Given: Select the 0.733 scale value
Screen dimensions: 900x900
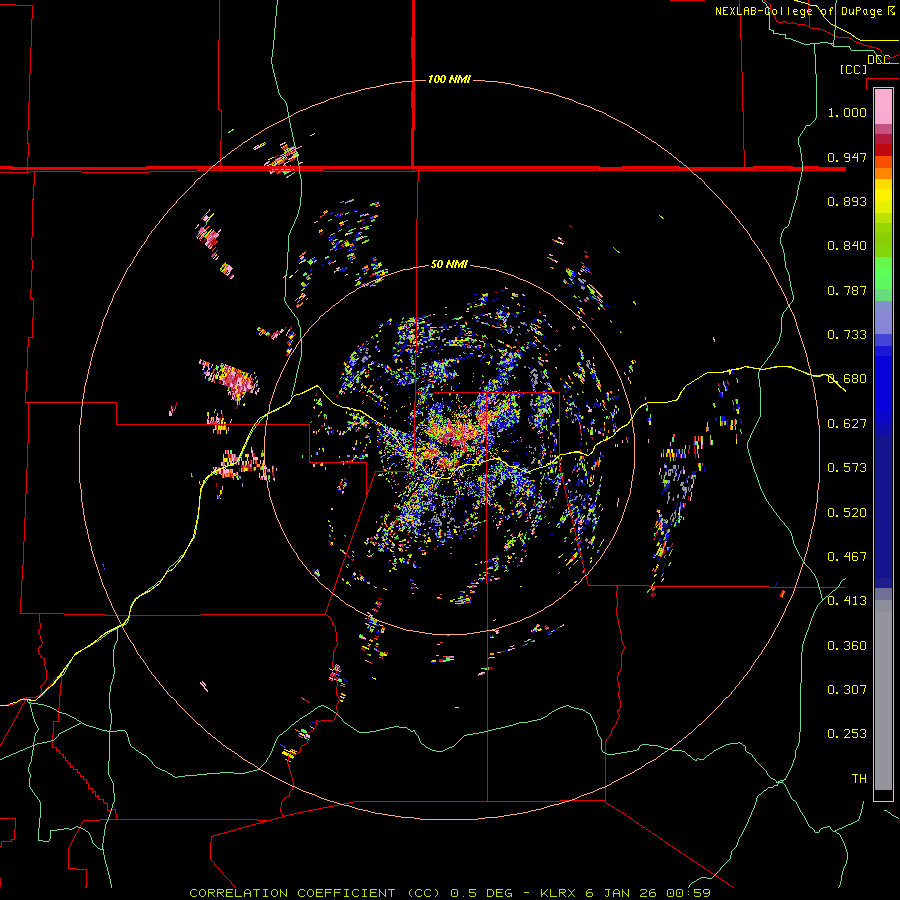Looking at the screenshot, I should [847, 335].
